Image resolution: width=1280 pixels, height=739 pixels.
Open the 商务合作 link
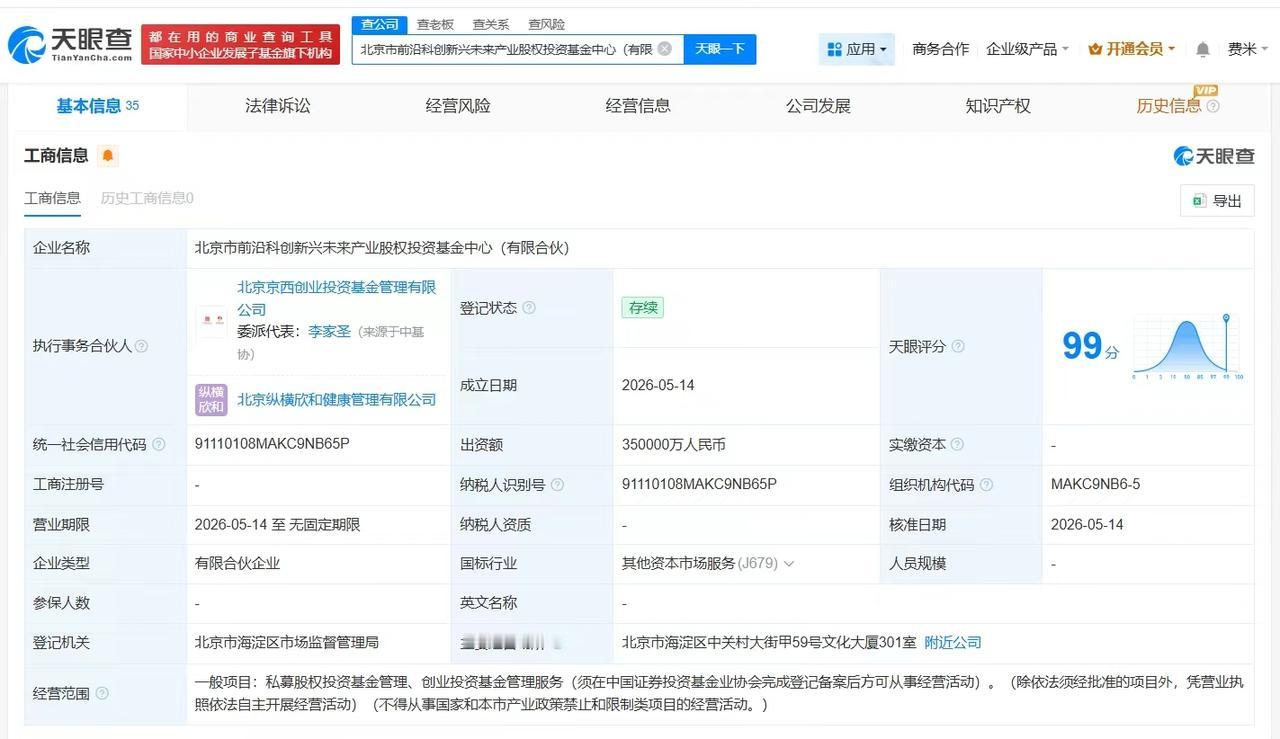pyautogui.click(x=940, y=49)
